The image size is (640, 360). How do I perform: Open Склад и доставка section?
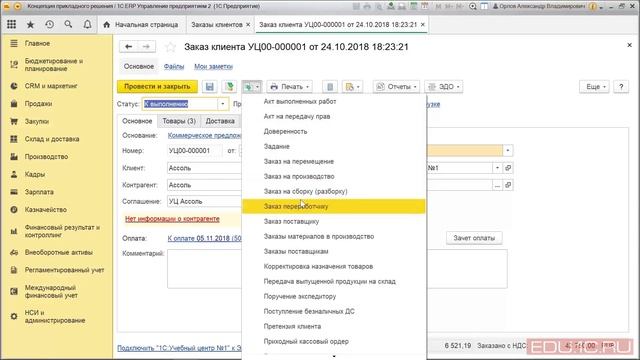click(x=56, y=139)
